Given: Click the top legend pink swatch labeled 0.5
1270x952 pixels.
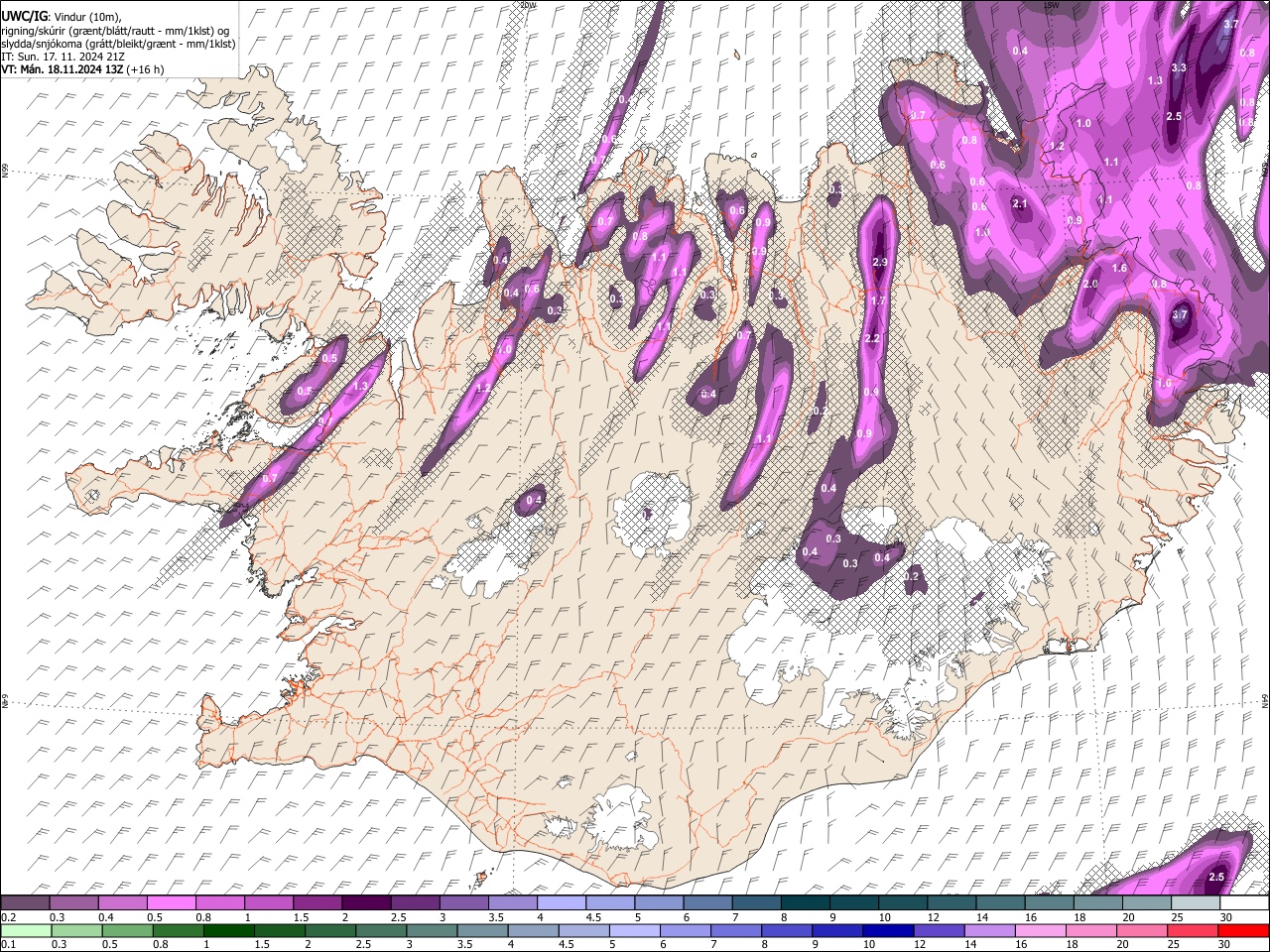Looking at the screenshot, I should (x=172, y=903).
